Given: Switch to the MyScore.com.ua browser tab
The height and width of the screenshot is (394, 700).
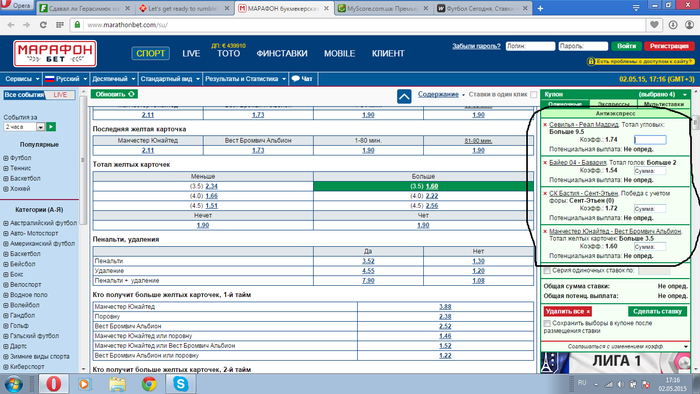Looking at the screenshot, I should tap(383, 8).
